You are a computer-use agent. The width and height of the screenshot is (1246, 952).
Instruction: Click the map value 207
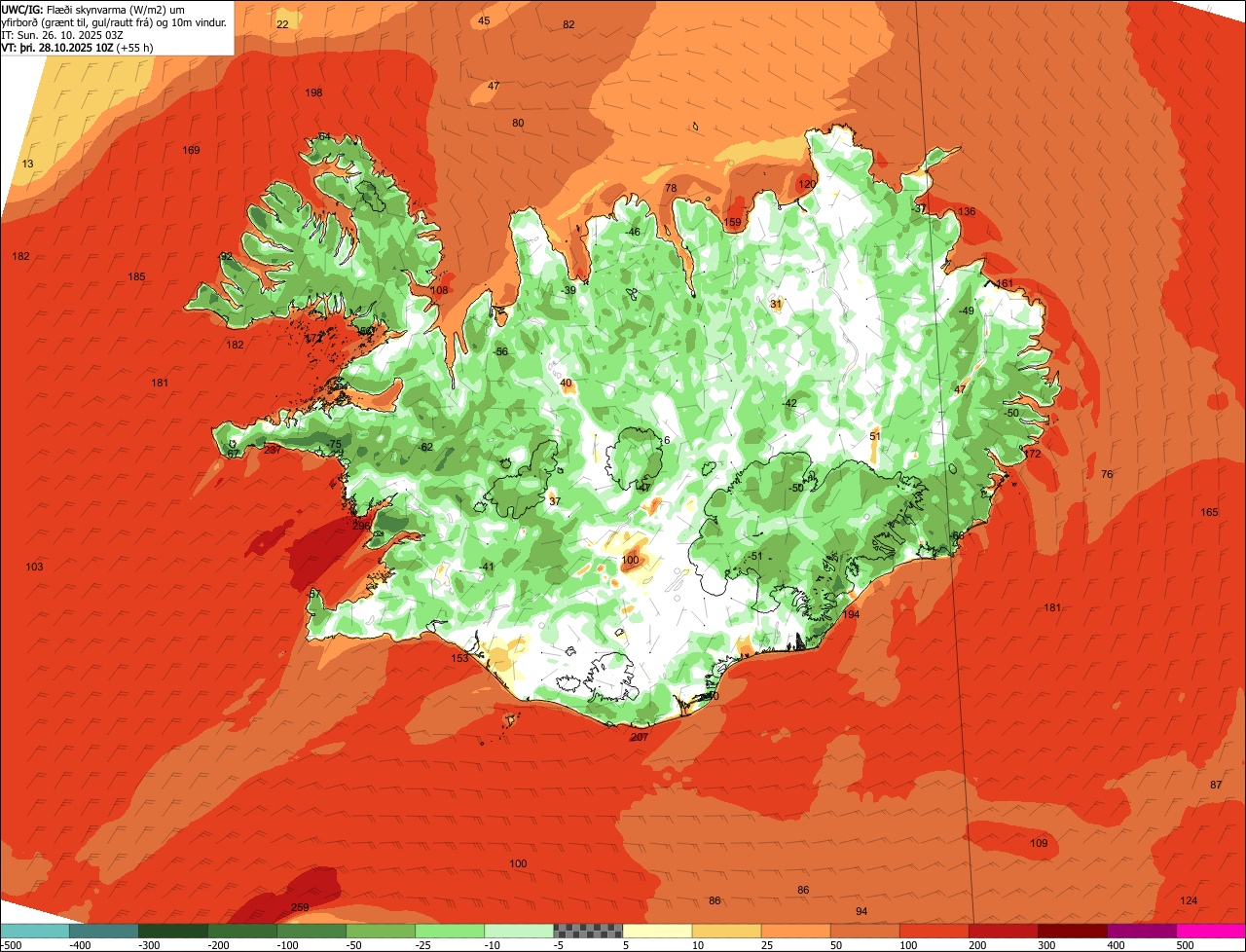639,737
